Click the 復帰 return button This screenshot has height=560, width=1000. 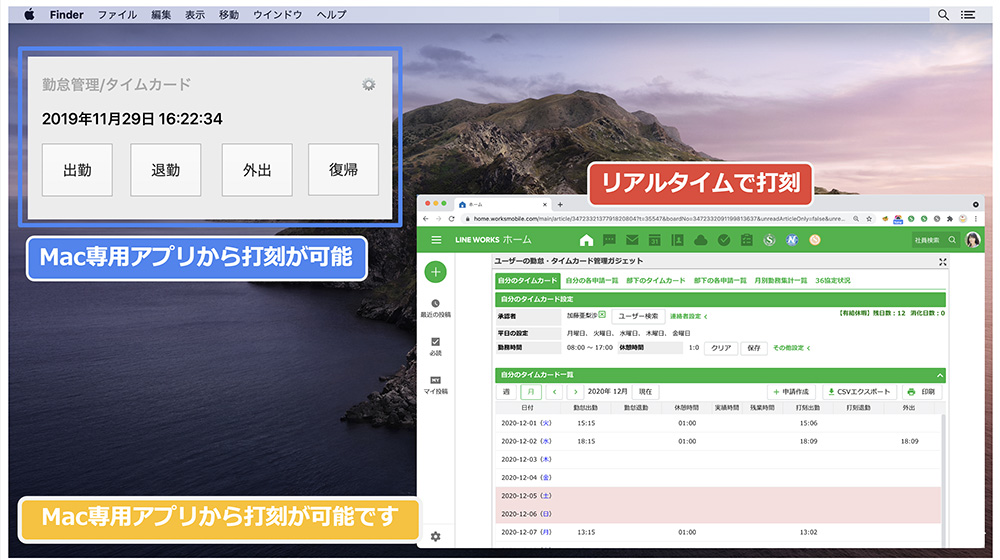pyautogui.click(x=343, y=170)
